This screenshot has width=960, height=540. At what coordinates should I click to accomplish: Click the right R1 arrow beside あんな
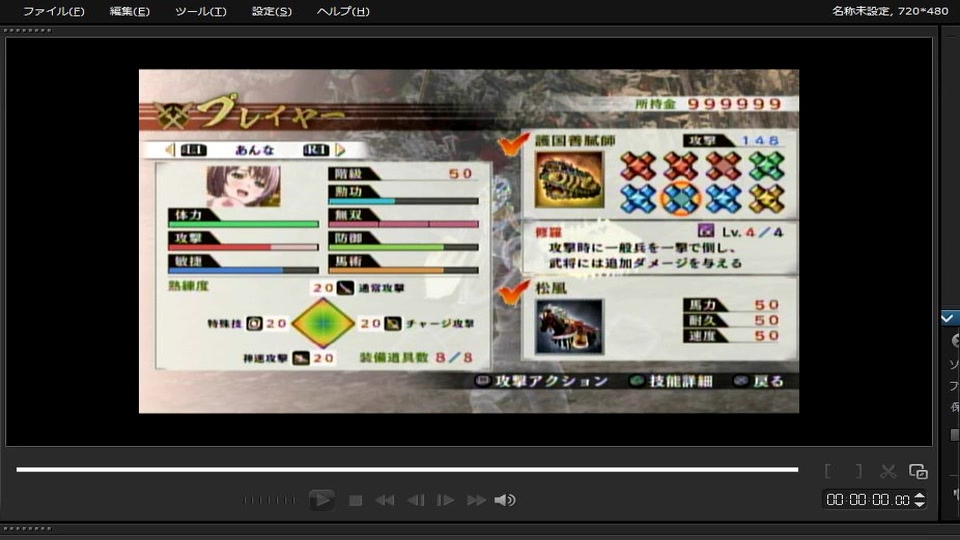tap(341, 149)
